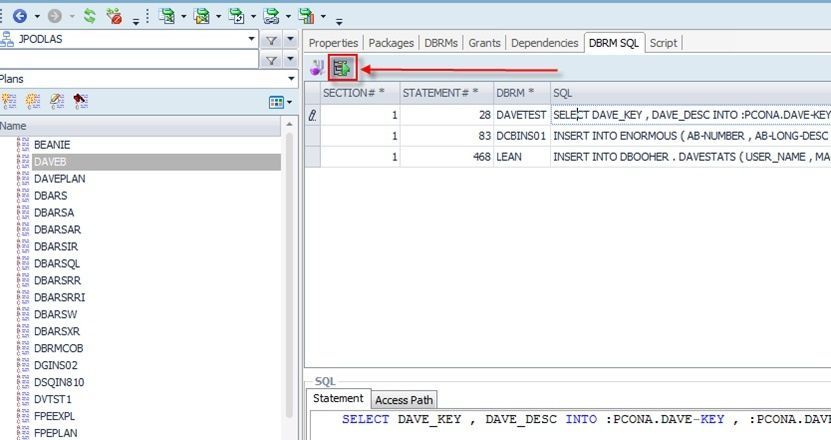Select the DAVEPLAN plan

(59, 179)
